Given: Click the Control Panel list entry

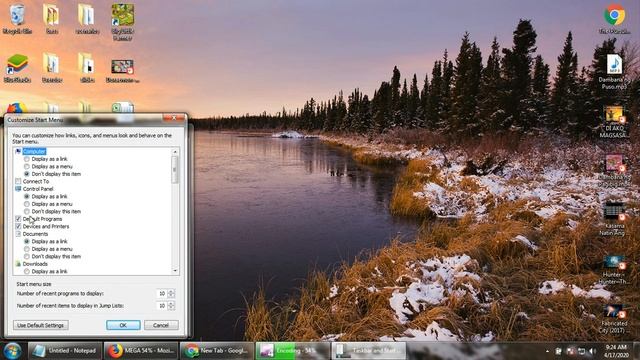Looking at the screenshot, I should [x=38, y=189].
